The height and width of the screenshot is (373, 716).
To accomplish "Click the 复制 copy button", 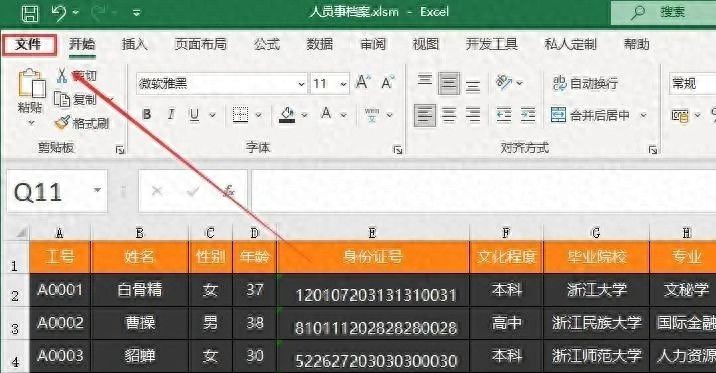I will point(76,99).
